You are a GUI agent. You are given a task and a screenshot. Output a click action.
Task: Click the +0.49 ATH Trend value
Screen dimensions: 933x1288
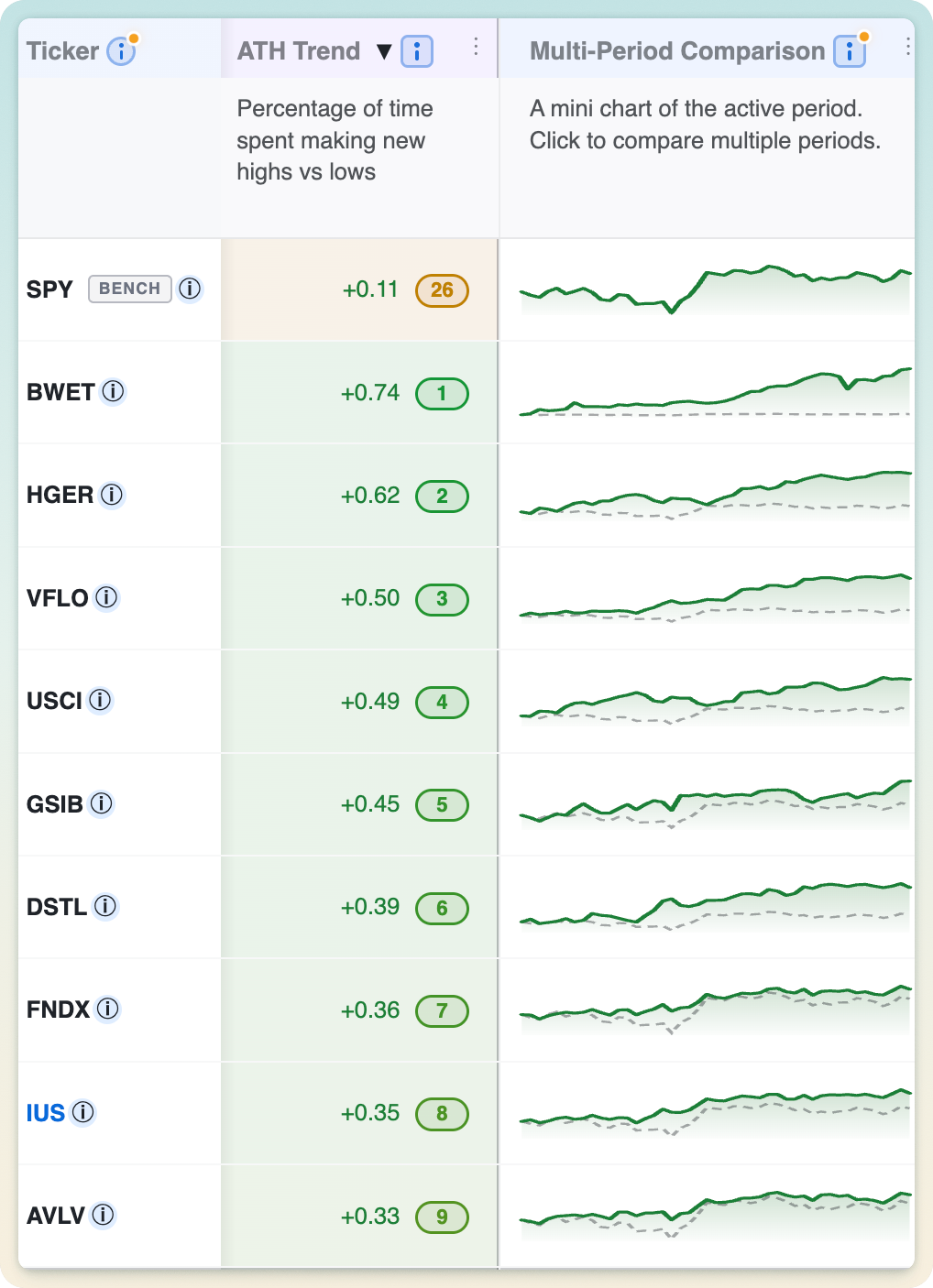(370, 702)
